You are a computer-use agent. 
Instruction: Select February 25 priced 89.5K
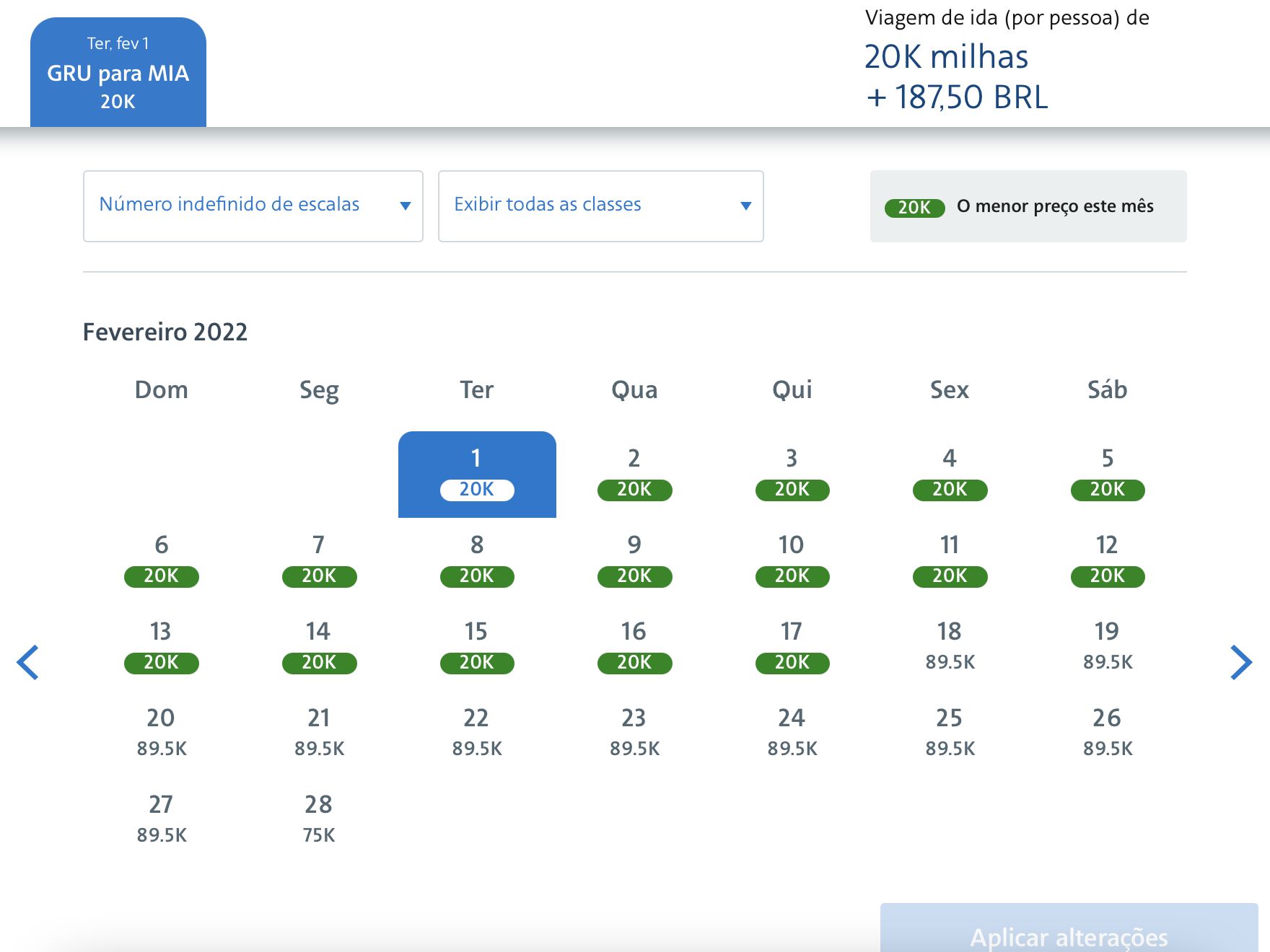click(950, 734)
